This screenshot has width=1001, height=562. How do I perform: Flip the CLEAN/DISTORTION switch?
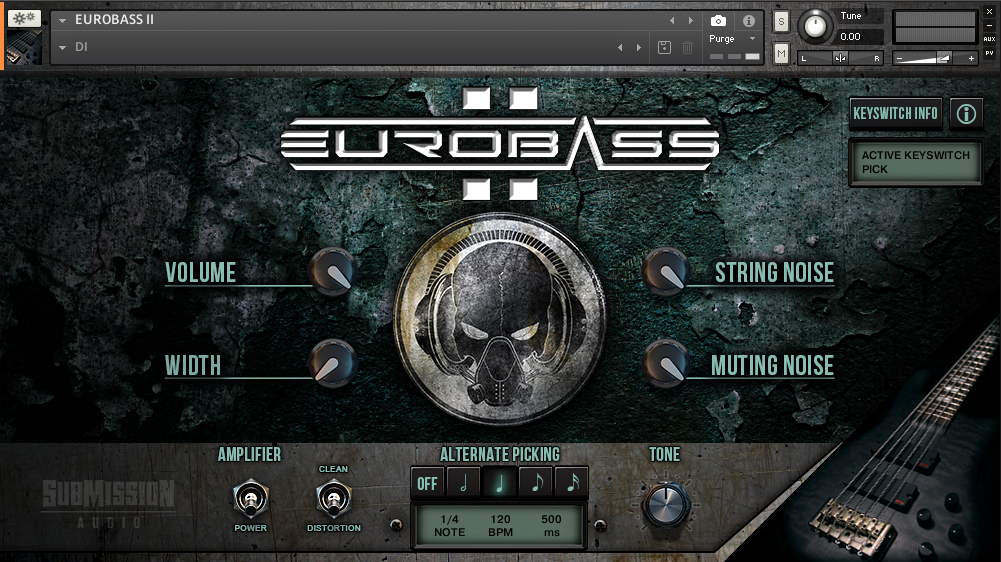333,499
